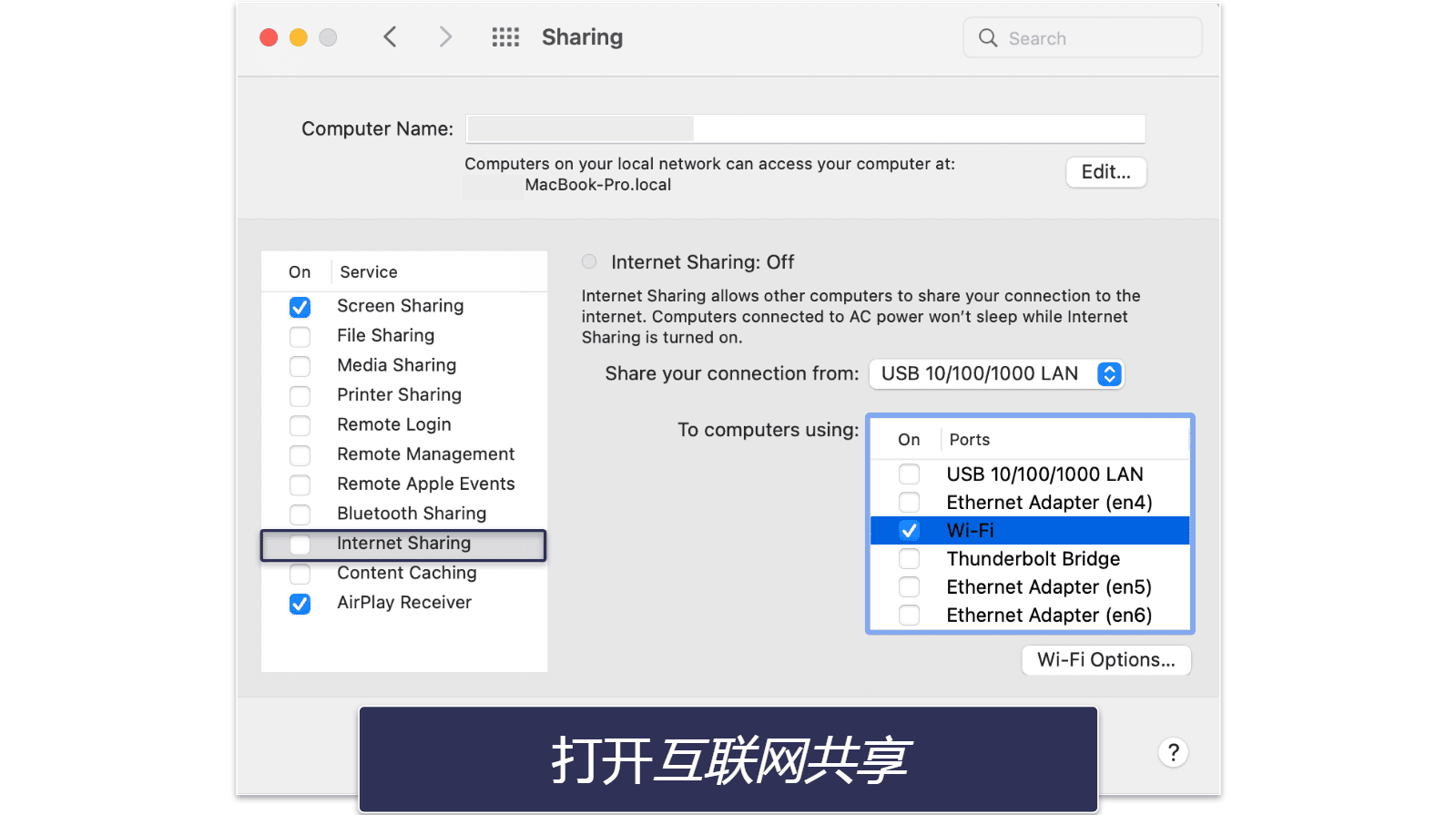The image size is (1456, 815).
Task: Select the Bluetooth Sharing service row
Action: 404,514
